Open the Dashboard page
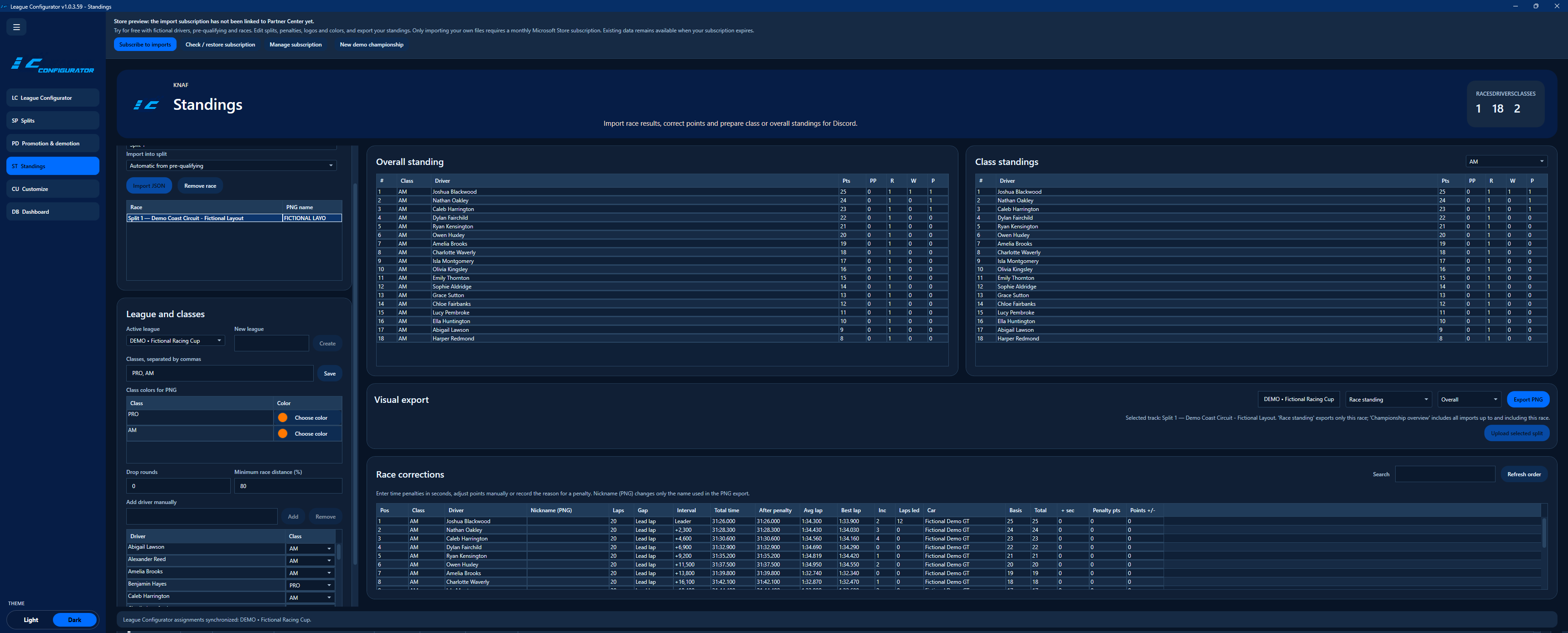Screen dimensions: 1568x633 point(53,212)
